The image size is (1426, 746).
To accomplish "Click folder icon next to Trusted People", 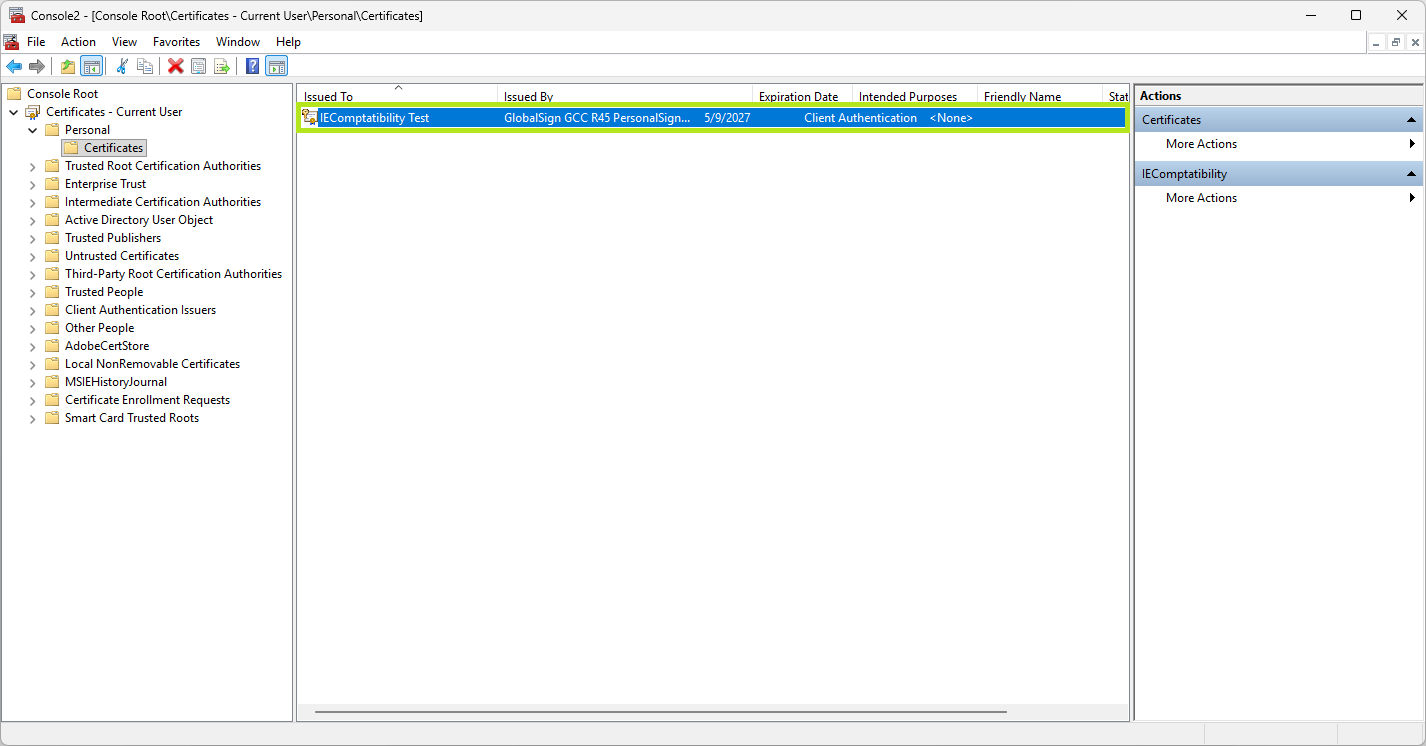I will pos(52,292).
